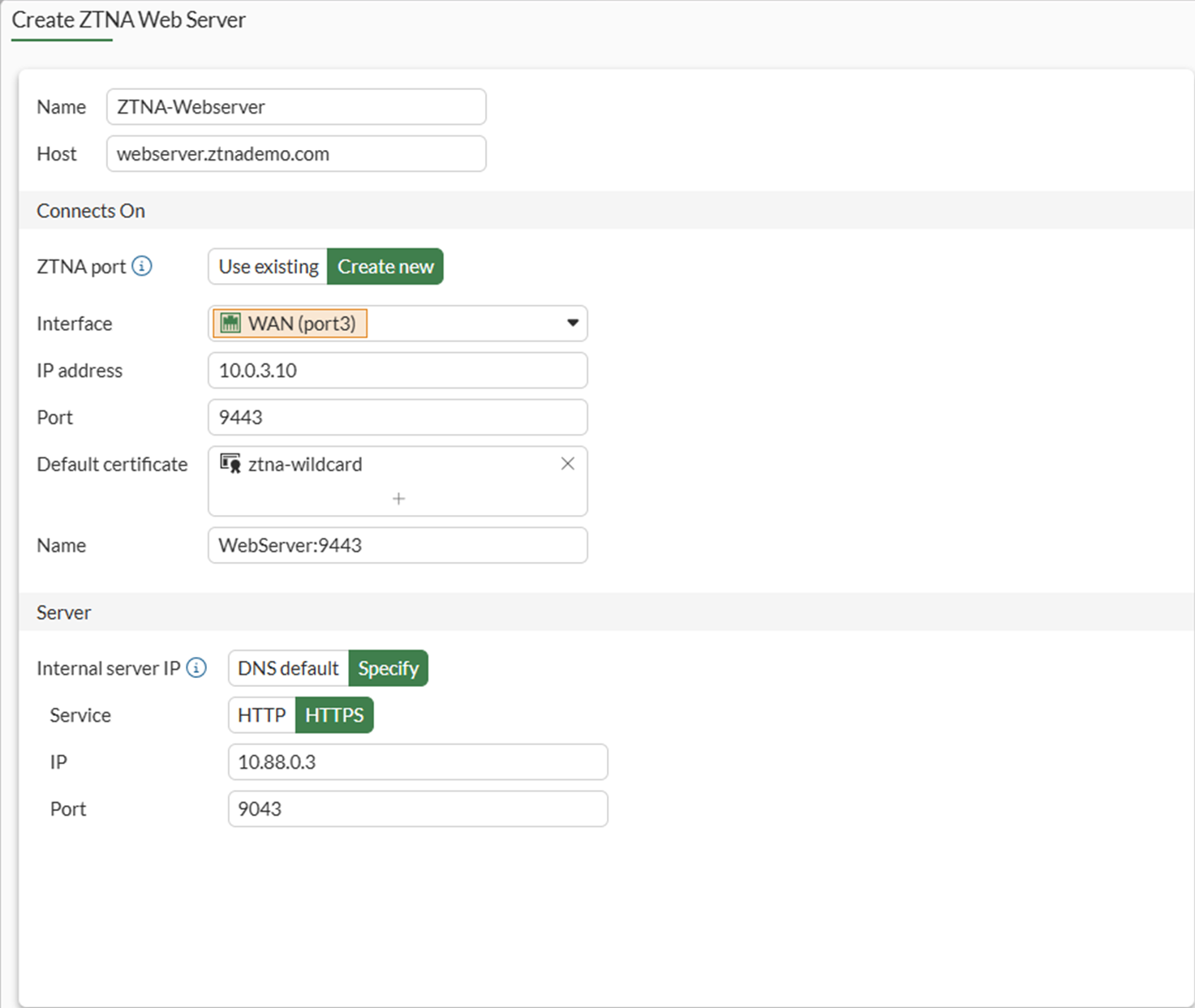Switch Internal server IP to DNS default

pos(288,668)
